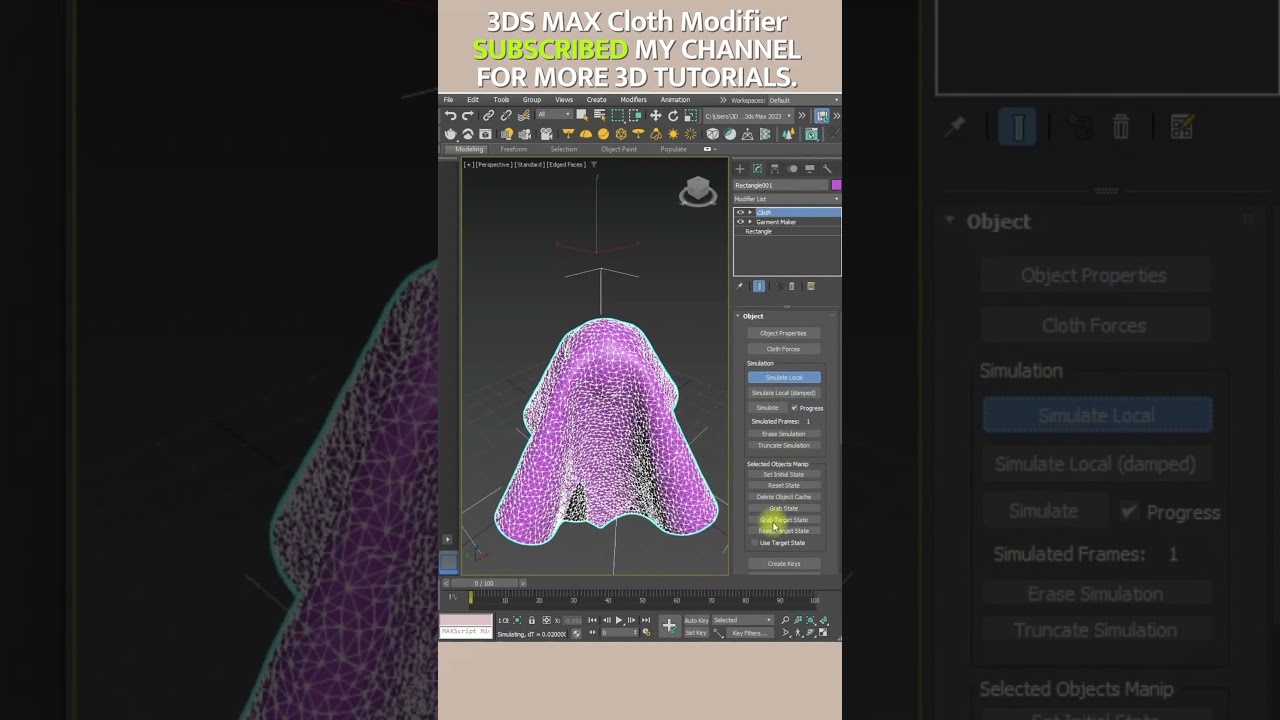Click the Unlink Selection icon
Image resolution: width=1280 pixels, height=720 pixels.
pyautogui.click(x=506, y=116)
